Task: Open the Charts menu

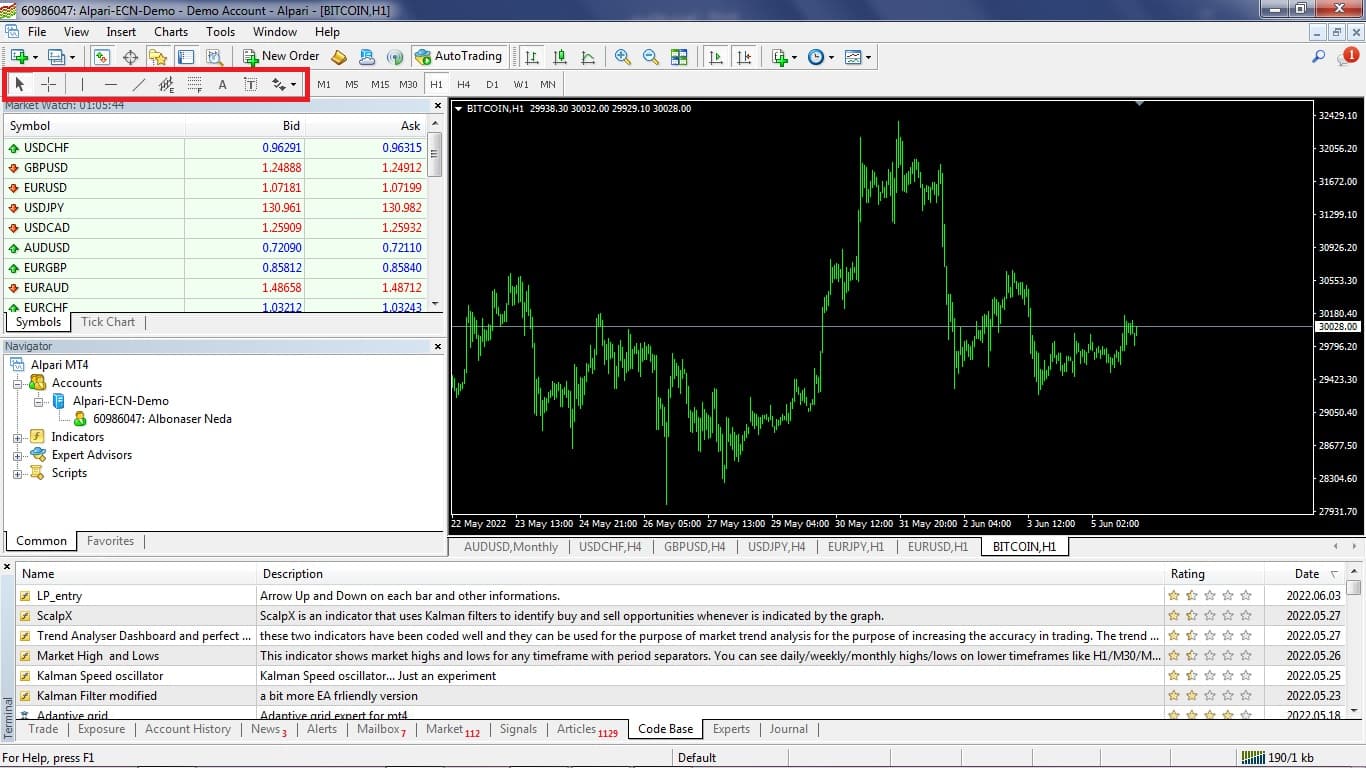Action: [x=171, y=32]
